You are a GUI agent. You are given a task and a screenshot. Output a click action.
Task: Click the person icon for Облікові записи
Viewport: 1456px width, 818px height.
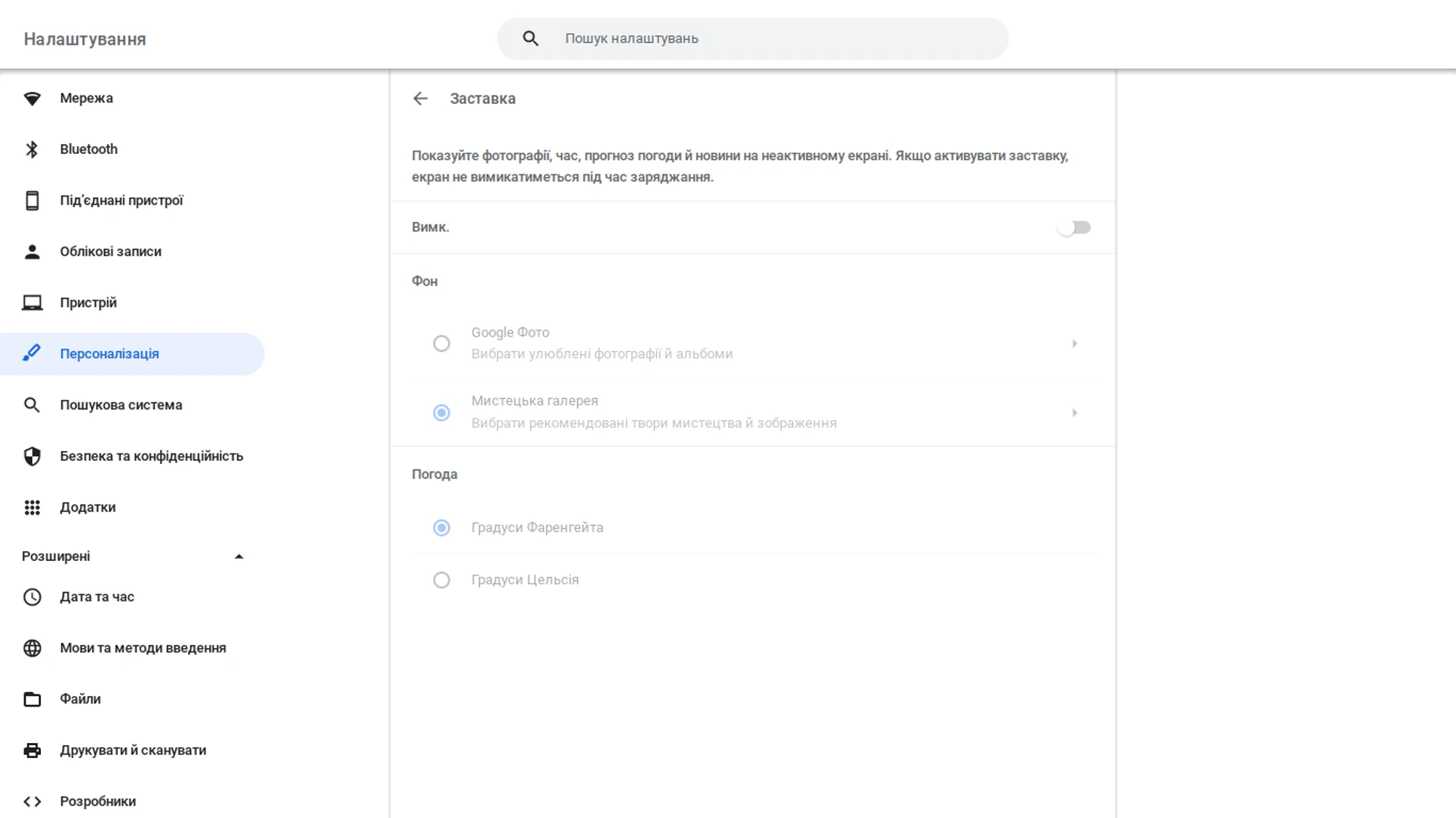(x=32, y=252)
